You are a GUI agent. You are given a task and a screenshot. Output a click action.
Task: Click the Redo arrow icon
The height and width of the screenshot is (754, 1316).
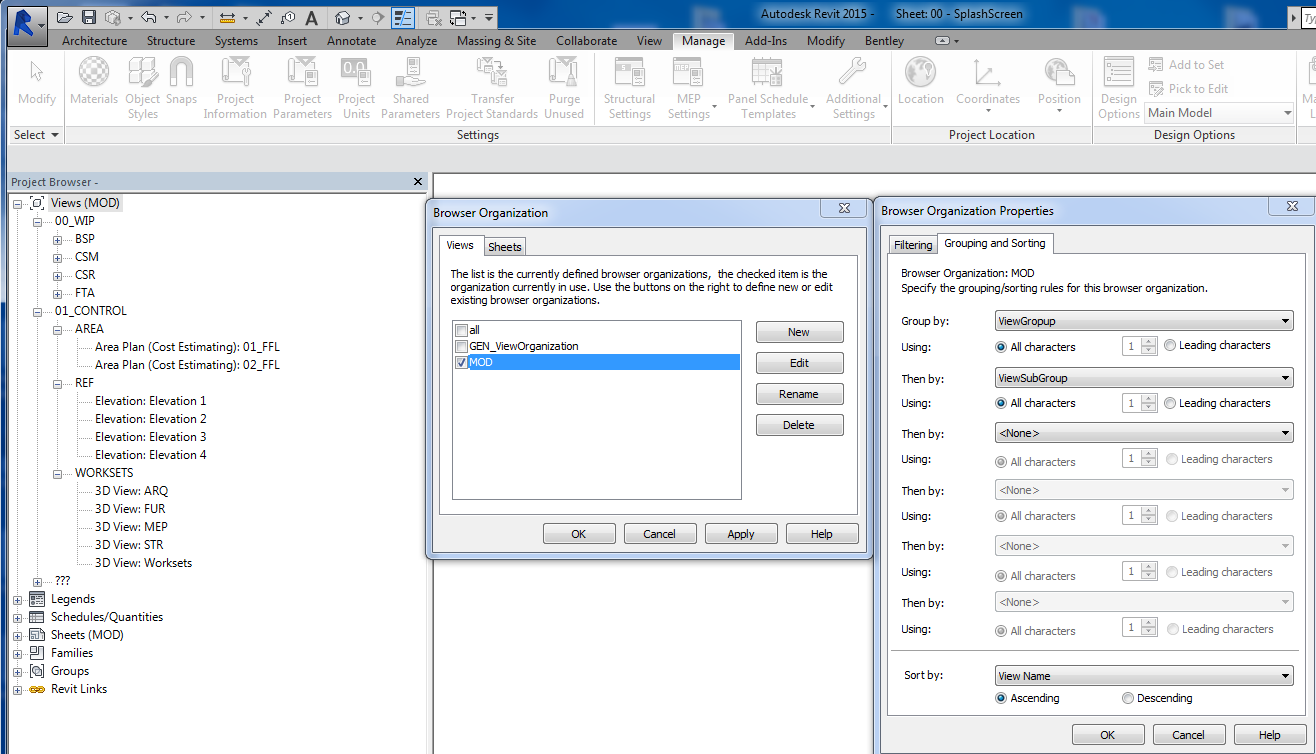pyautogui.click(x=184, y=18)
